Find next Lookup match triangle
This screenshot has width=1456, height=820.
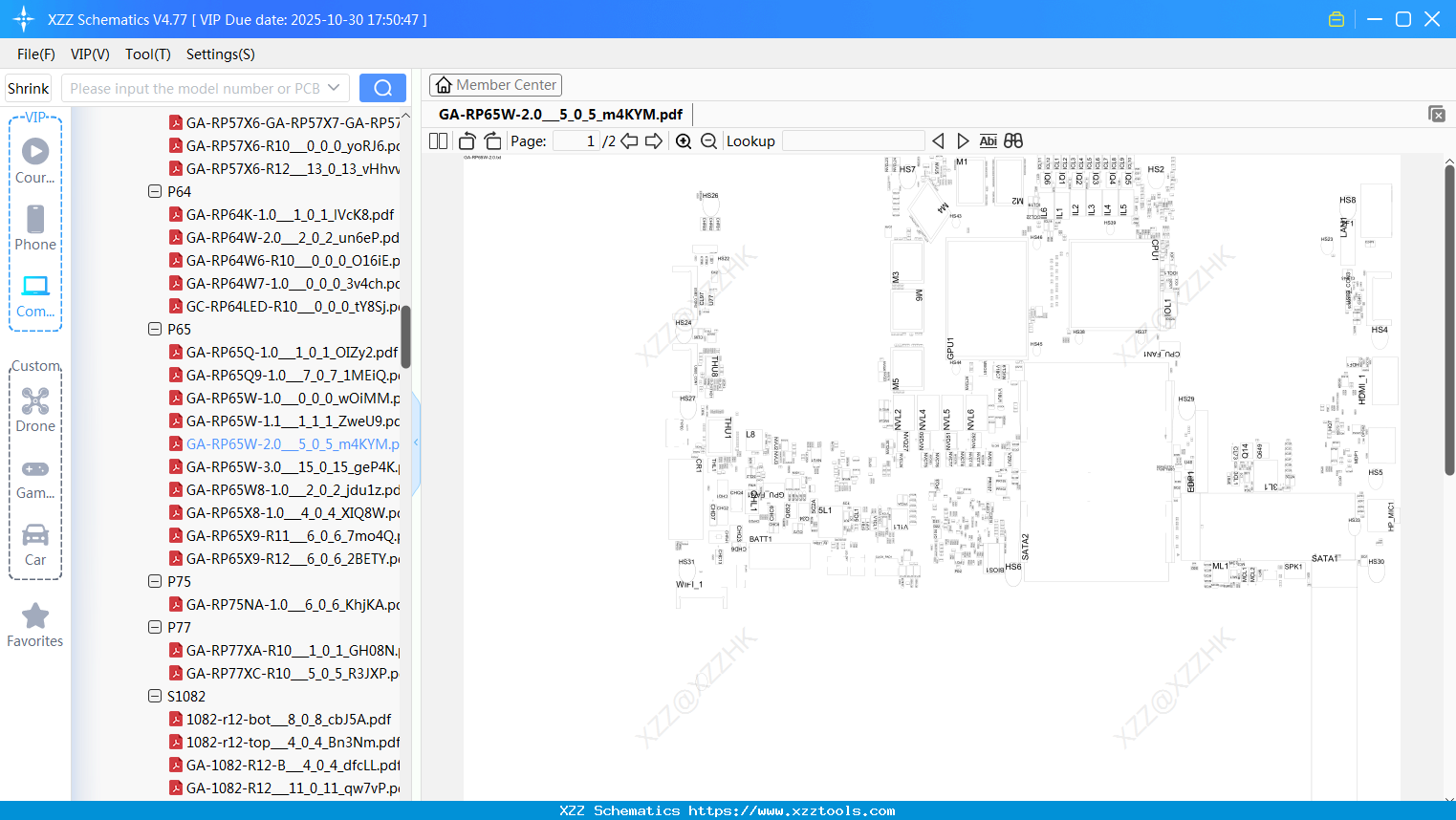(963, 141)
